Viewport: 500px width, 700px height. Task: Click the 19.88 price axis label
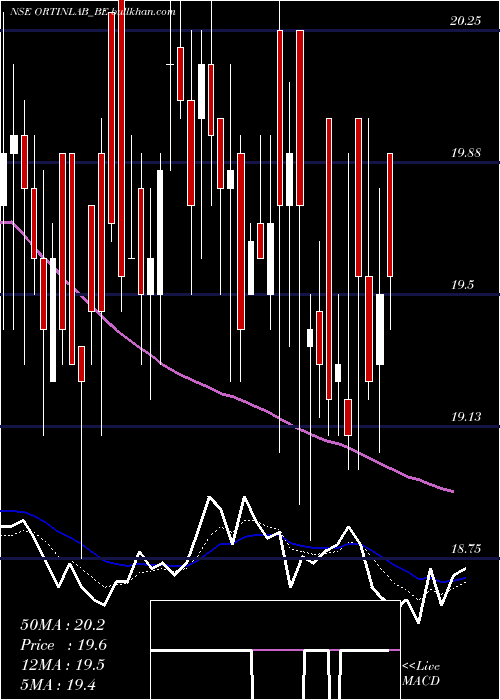pos(465,153)
